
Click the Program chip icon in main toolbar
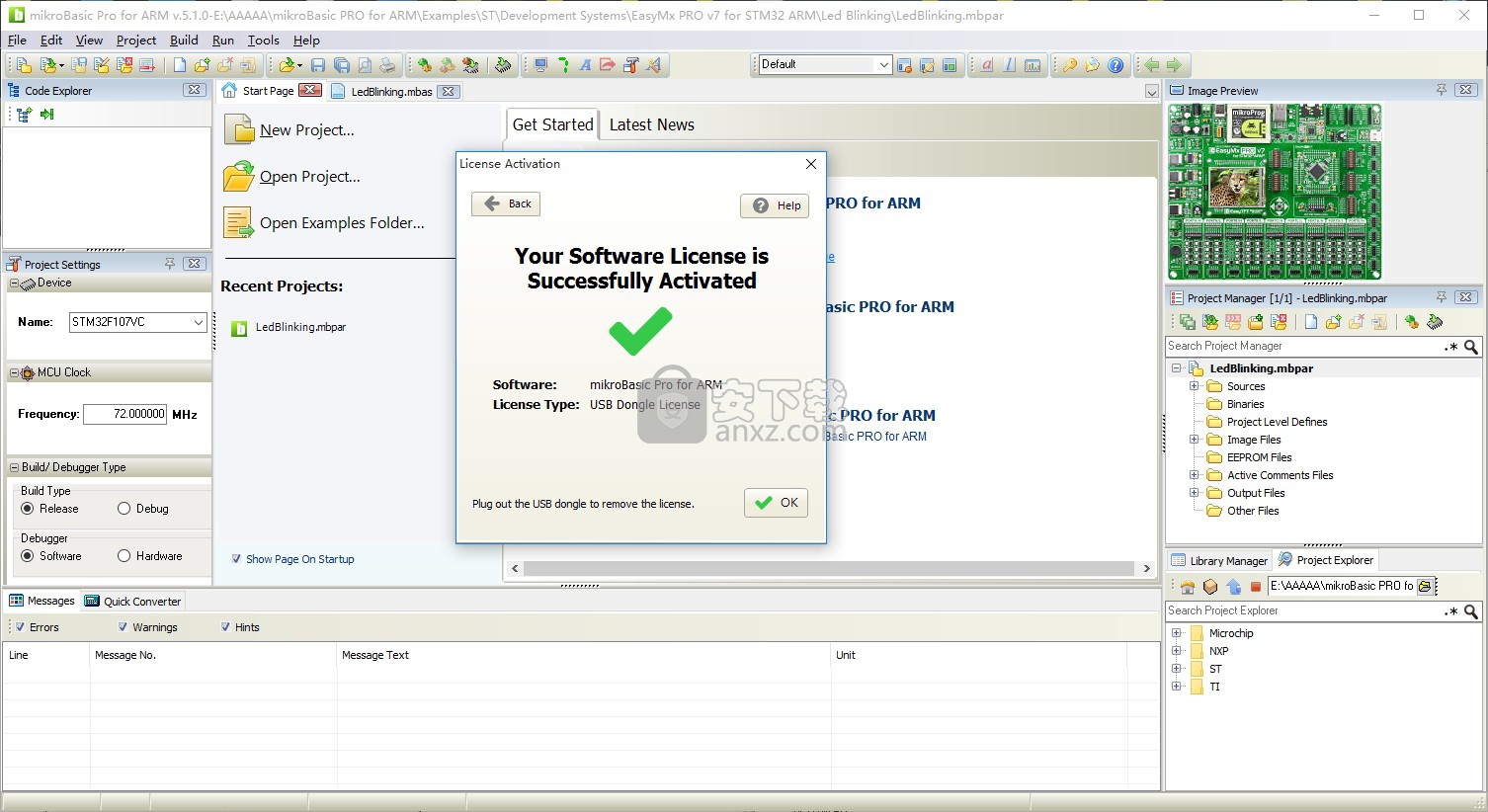[x=503, y=65]
